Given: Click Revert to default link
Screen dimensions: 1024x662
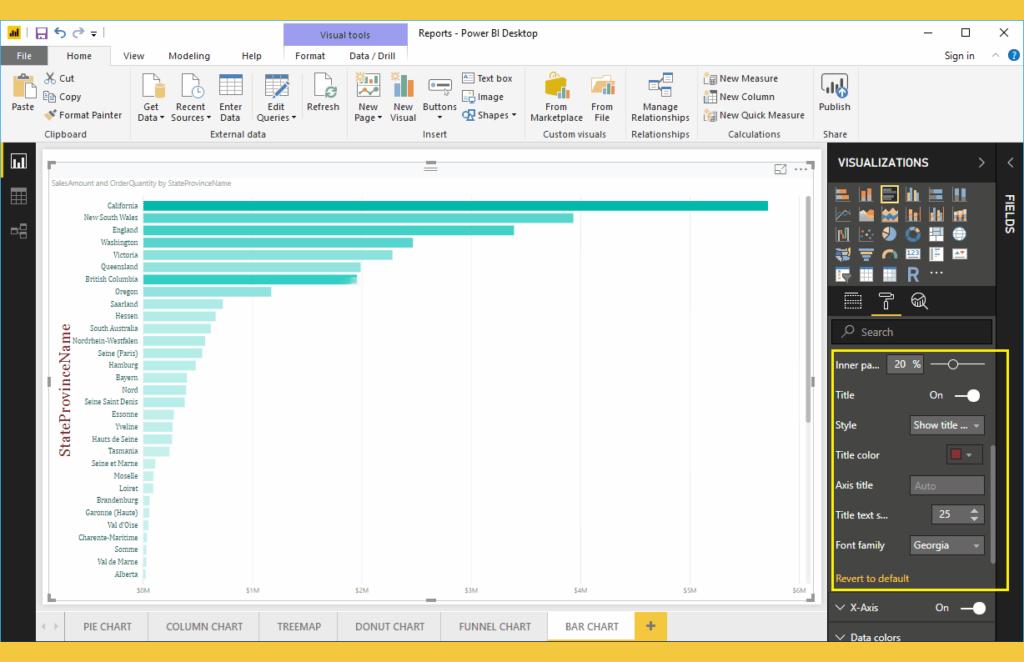Looking at the screenshot, I should [872, 578].
